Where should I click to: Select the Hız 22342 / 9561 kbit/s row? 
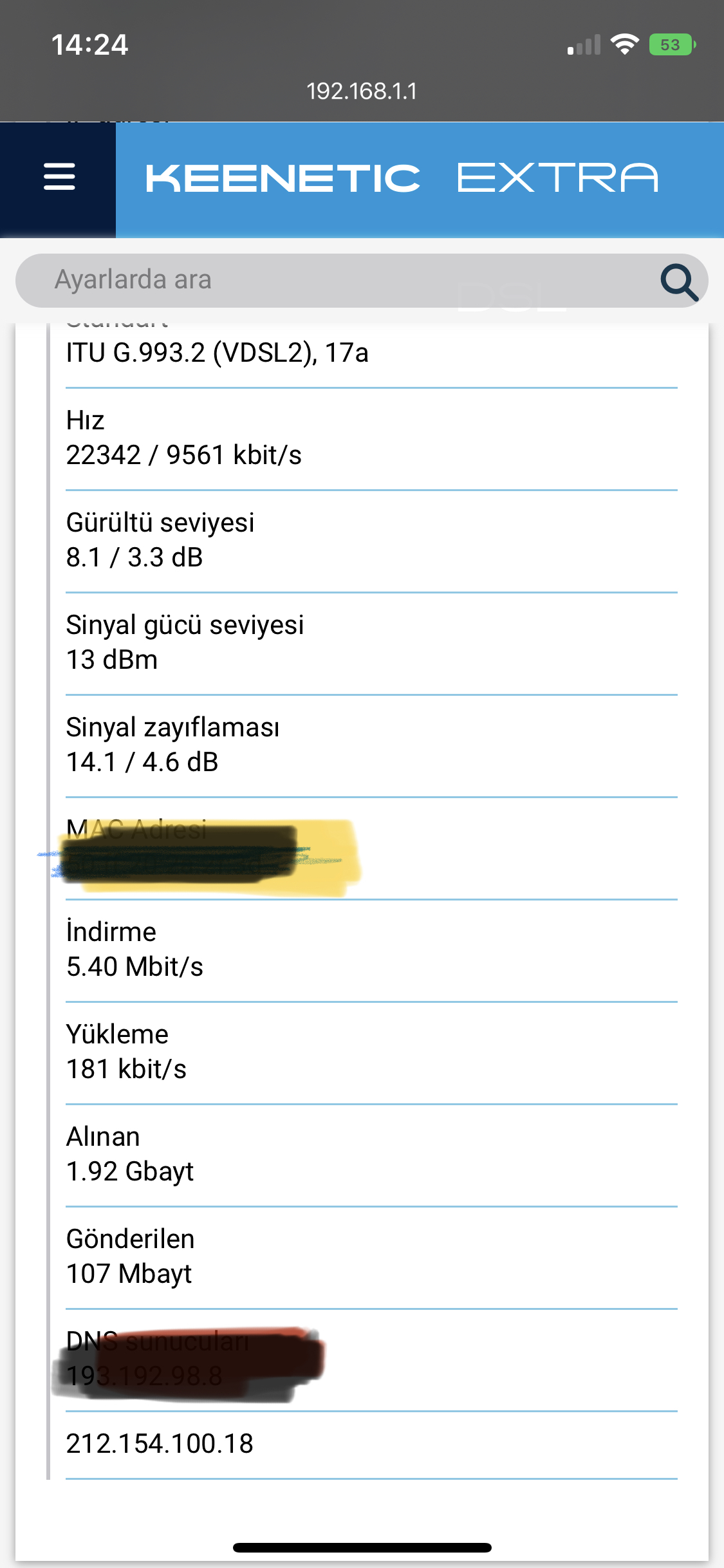tap(371, 439)
